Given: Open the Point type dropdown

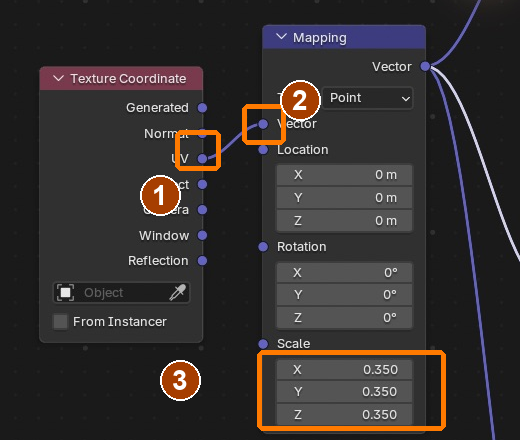Looking at the screenshot, I should click(x=367, y=98).
